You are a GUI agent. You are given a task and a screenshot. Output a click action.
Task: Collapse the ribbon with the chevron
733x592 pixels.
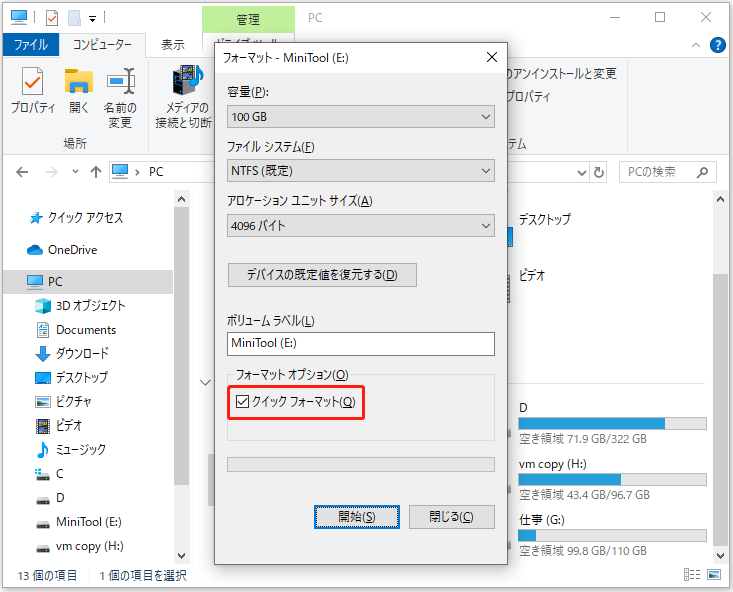click(x=696, y=45)
